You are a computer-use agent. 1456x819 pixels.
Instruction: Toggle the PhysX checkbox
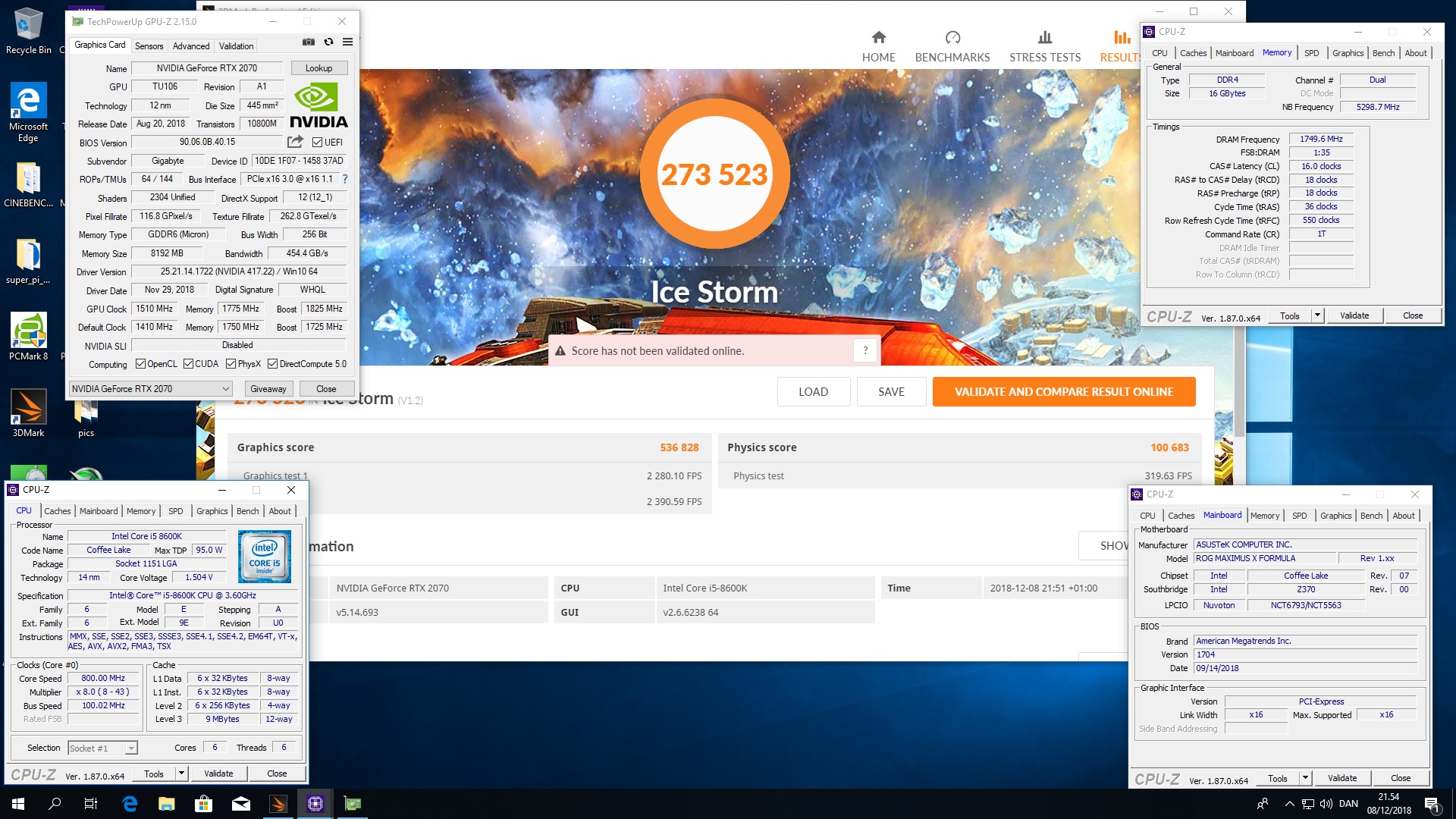231,364
